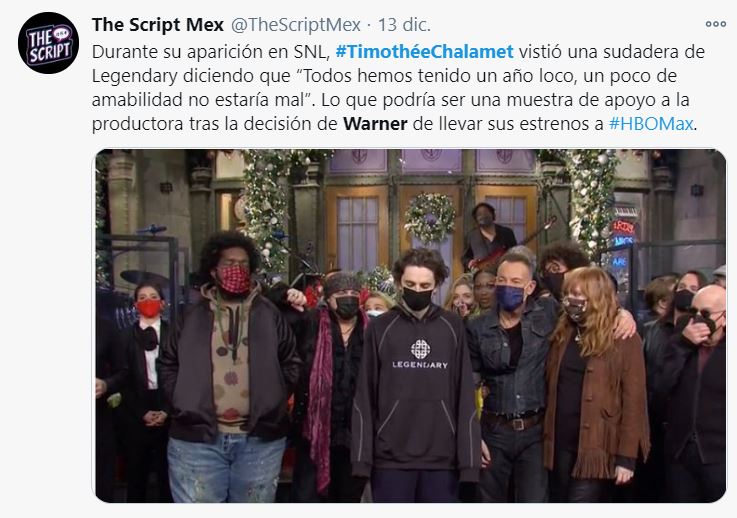Click the Legendary logo on the hoodie
The image size is (737, 518).
click(x=420, y=354)
